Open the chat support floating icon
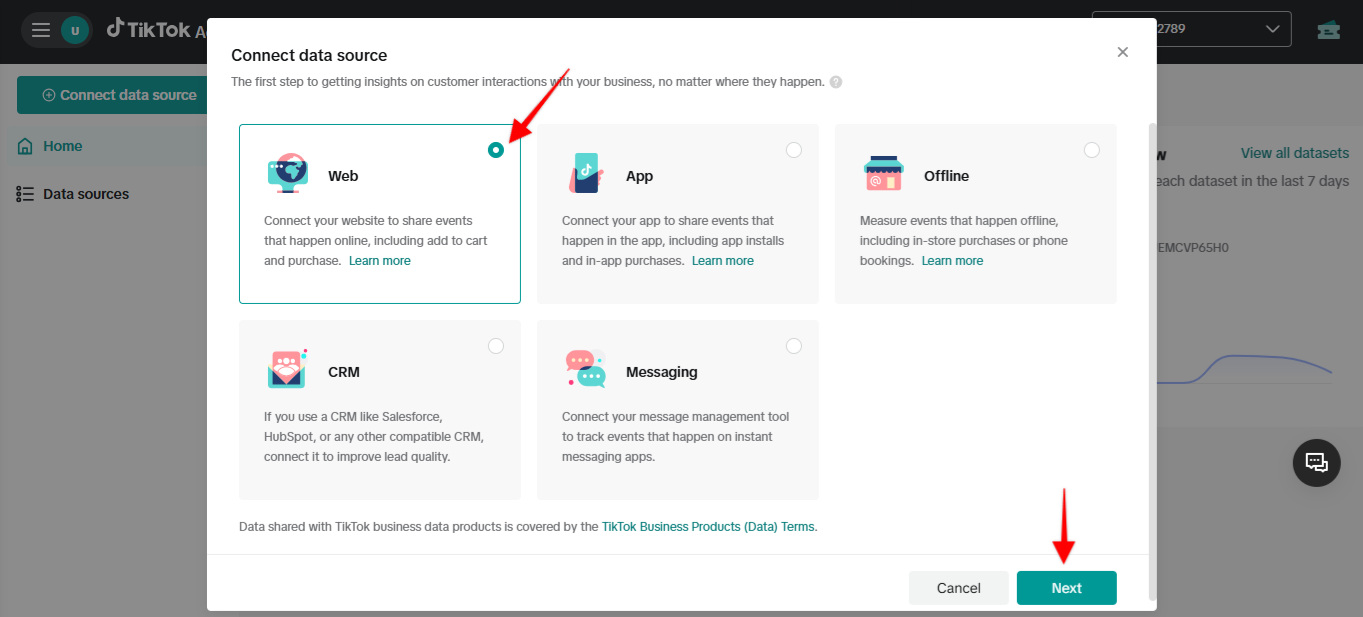The height and width of the screenshot is (617, 1363). tap(1317, 463)
